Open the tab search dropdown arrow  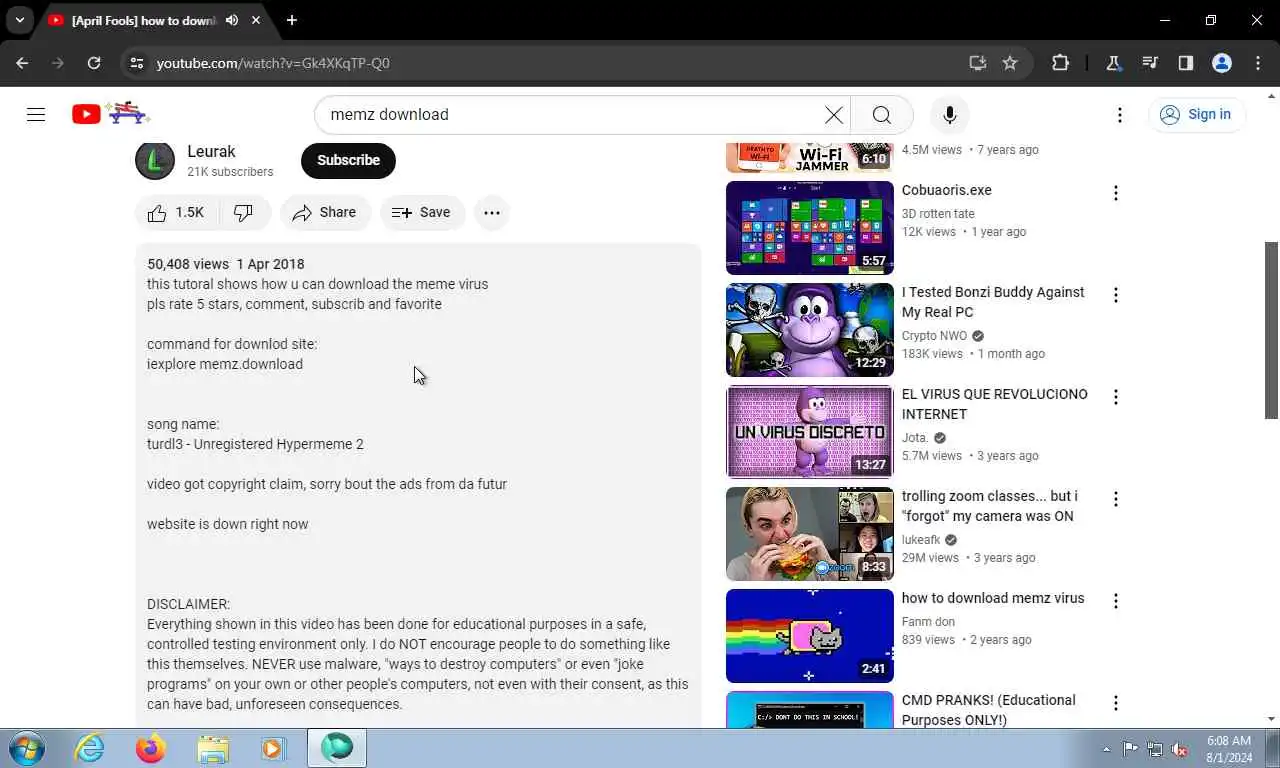coord(19,20)
